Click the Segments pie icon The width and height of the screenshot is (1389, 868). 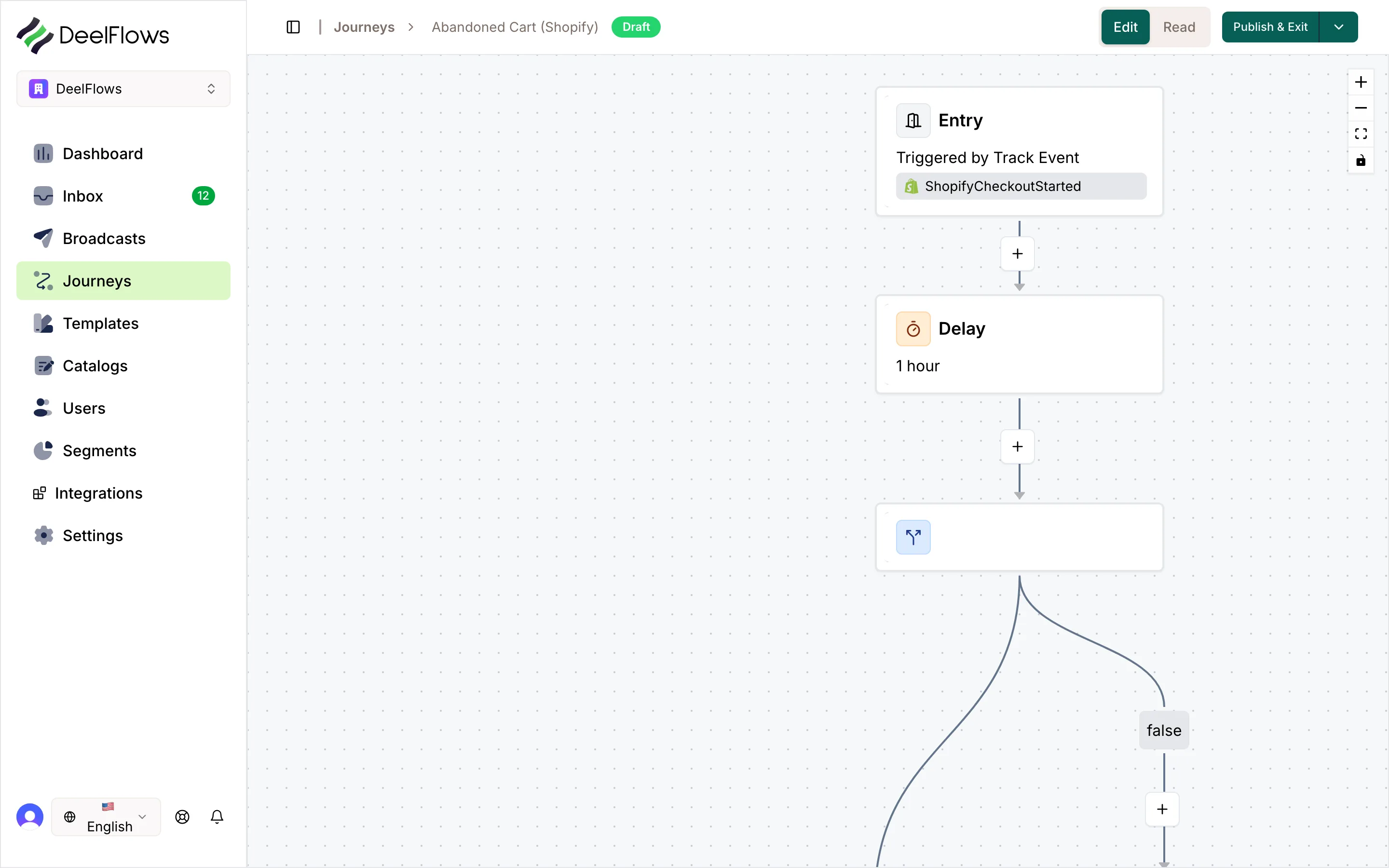point(43,451)
